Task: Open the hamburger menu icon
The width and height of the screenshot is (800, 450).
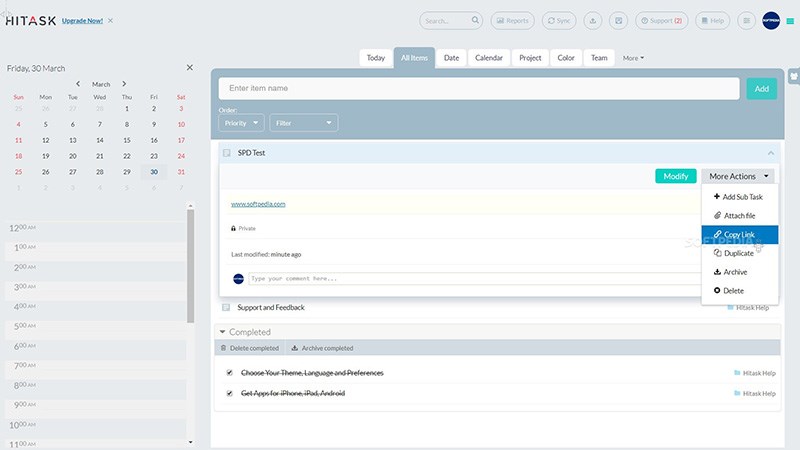Action: point(746,21)
